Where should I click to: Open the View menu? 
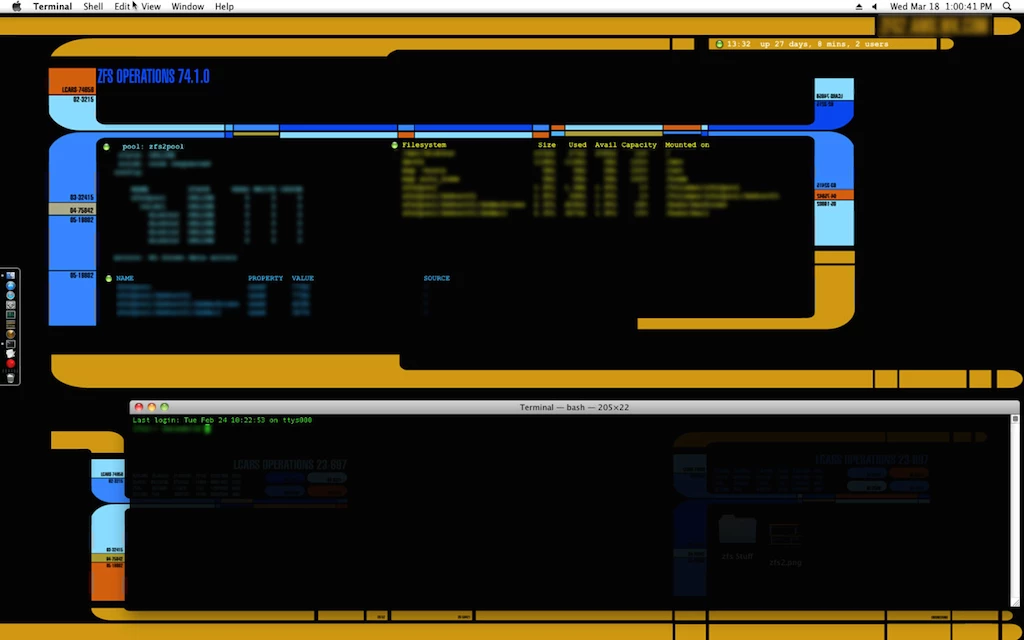151,7
